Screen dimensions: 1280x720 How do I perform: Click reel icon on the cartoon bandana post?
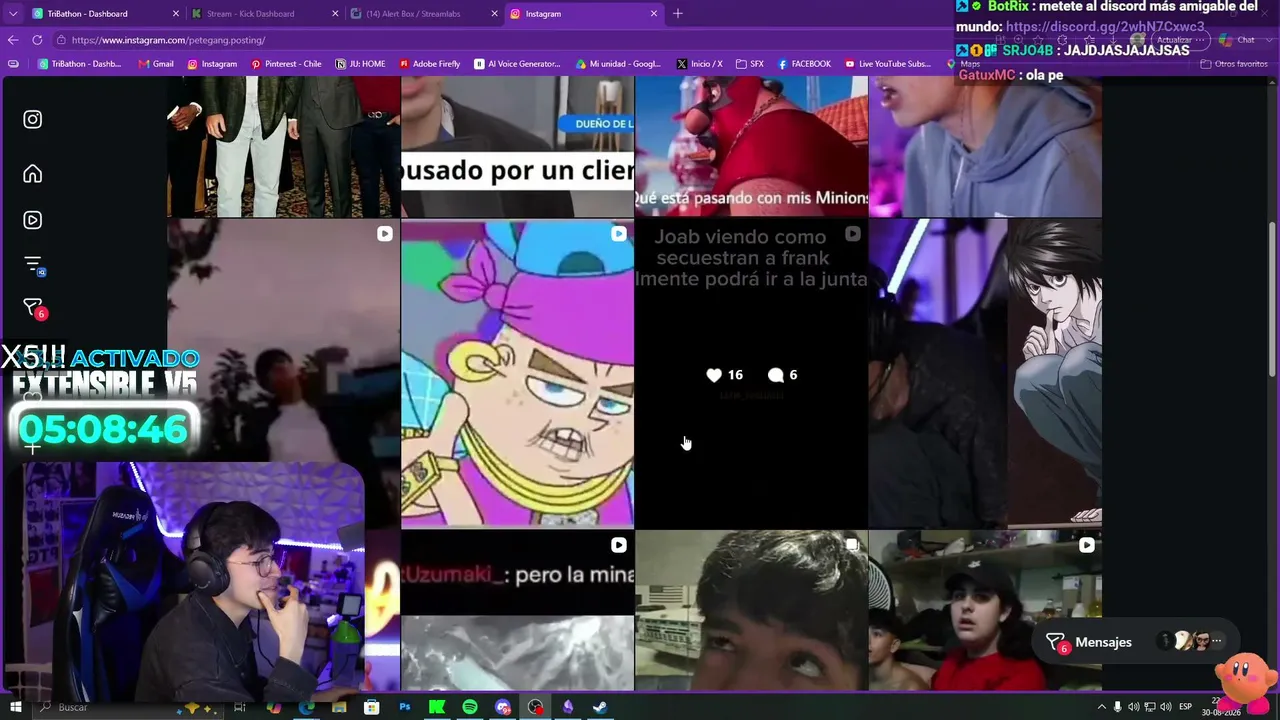[x=618, y=234]
